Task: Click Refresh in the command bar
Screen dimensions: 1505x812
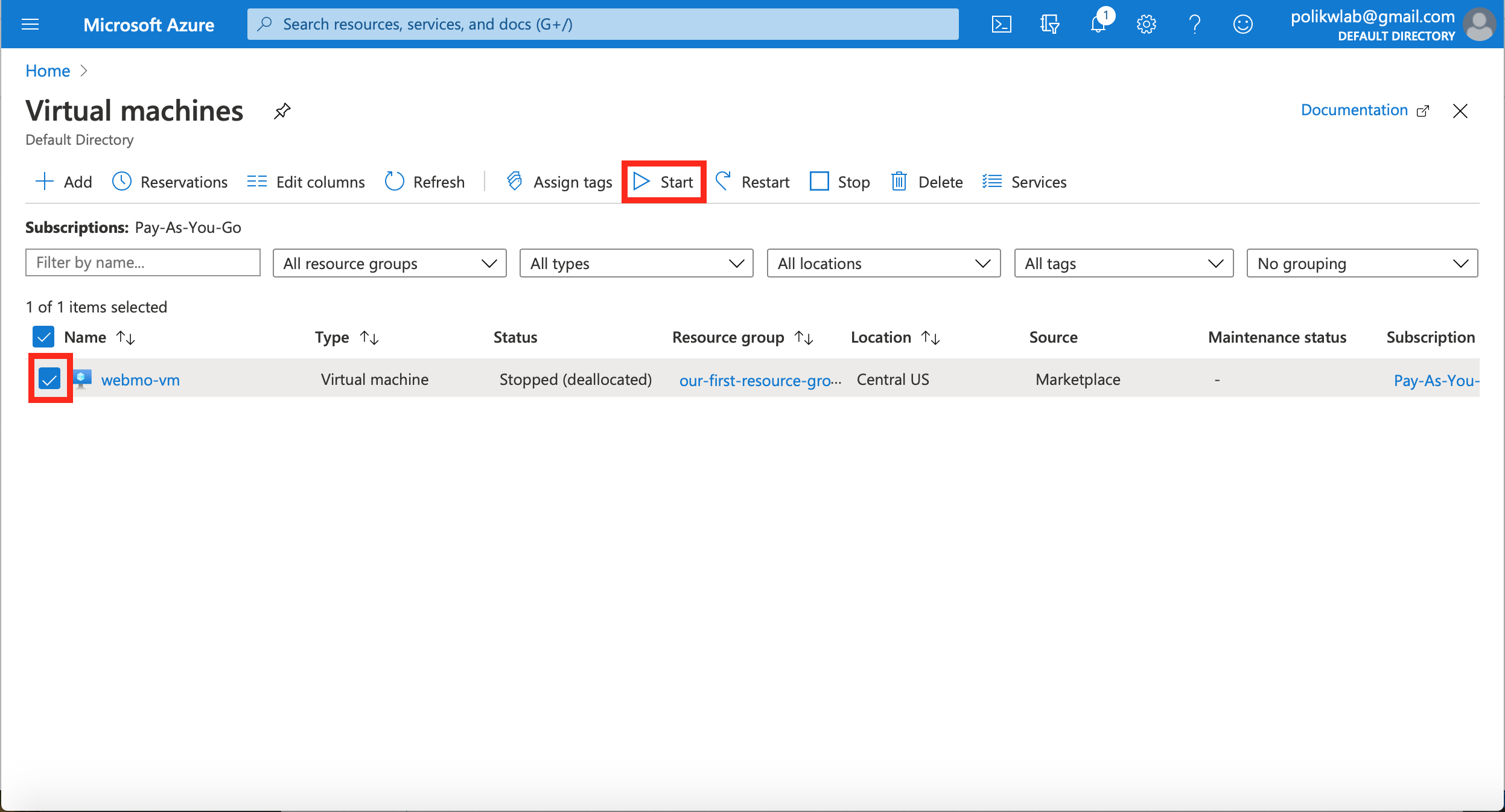Action: coord(425,182)
